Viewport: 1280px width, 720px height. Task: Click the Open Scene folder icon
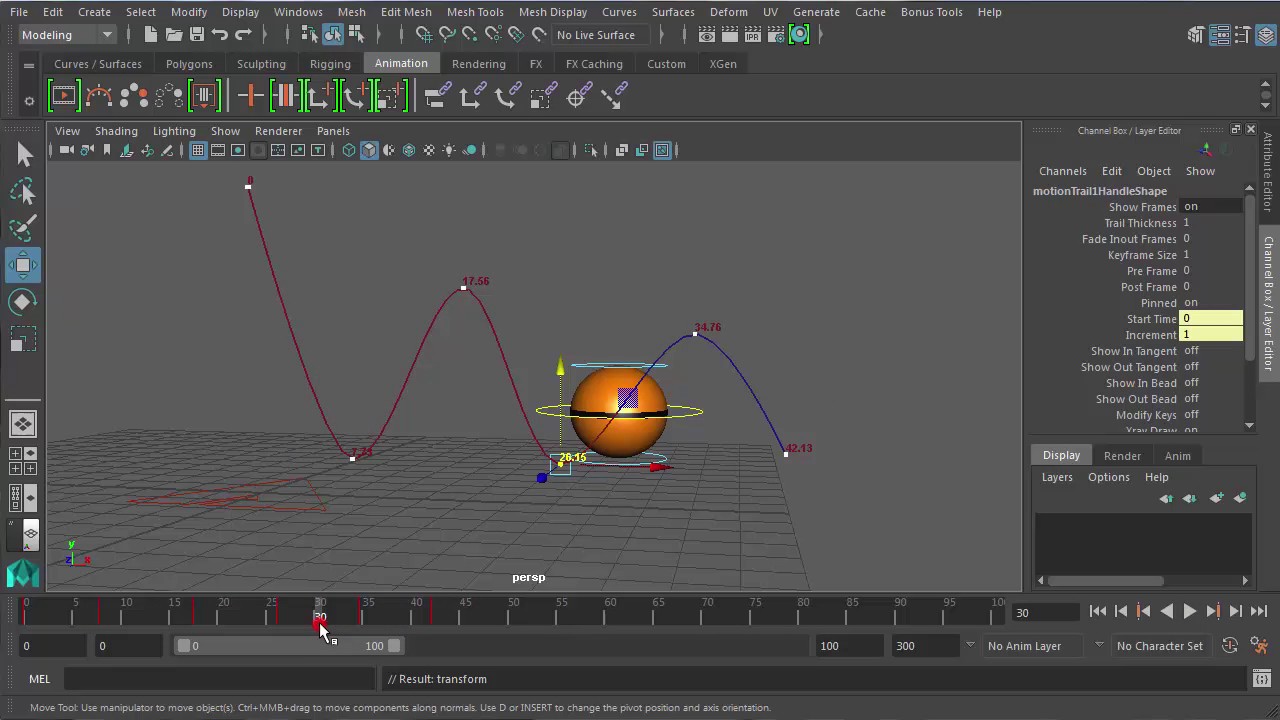pyautogui.click(x=173, y=35)
